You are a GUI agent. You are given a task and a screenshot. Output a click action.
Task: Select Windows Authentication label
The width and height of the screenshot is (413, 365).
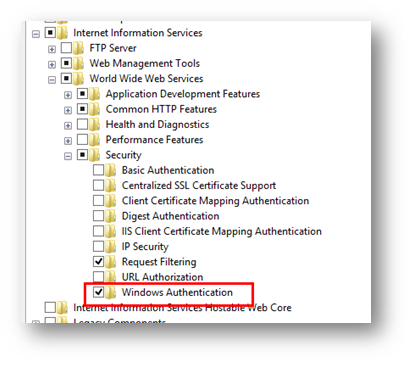(x=177, y=292)
